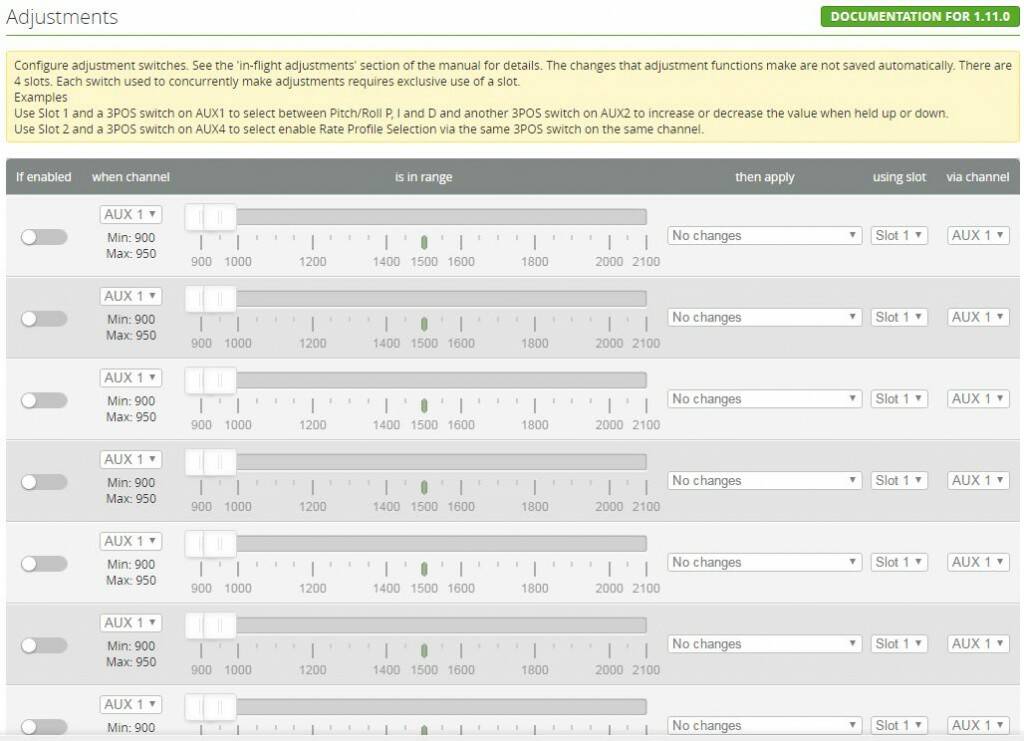The height and width of the screenshot is (741, 1024).
Task: Open first row 'No changes' function dropdown
Action: pos(764,235)
